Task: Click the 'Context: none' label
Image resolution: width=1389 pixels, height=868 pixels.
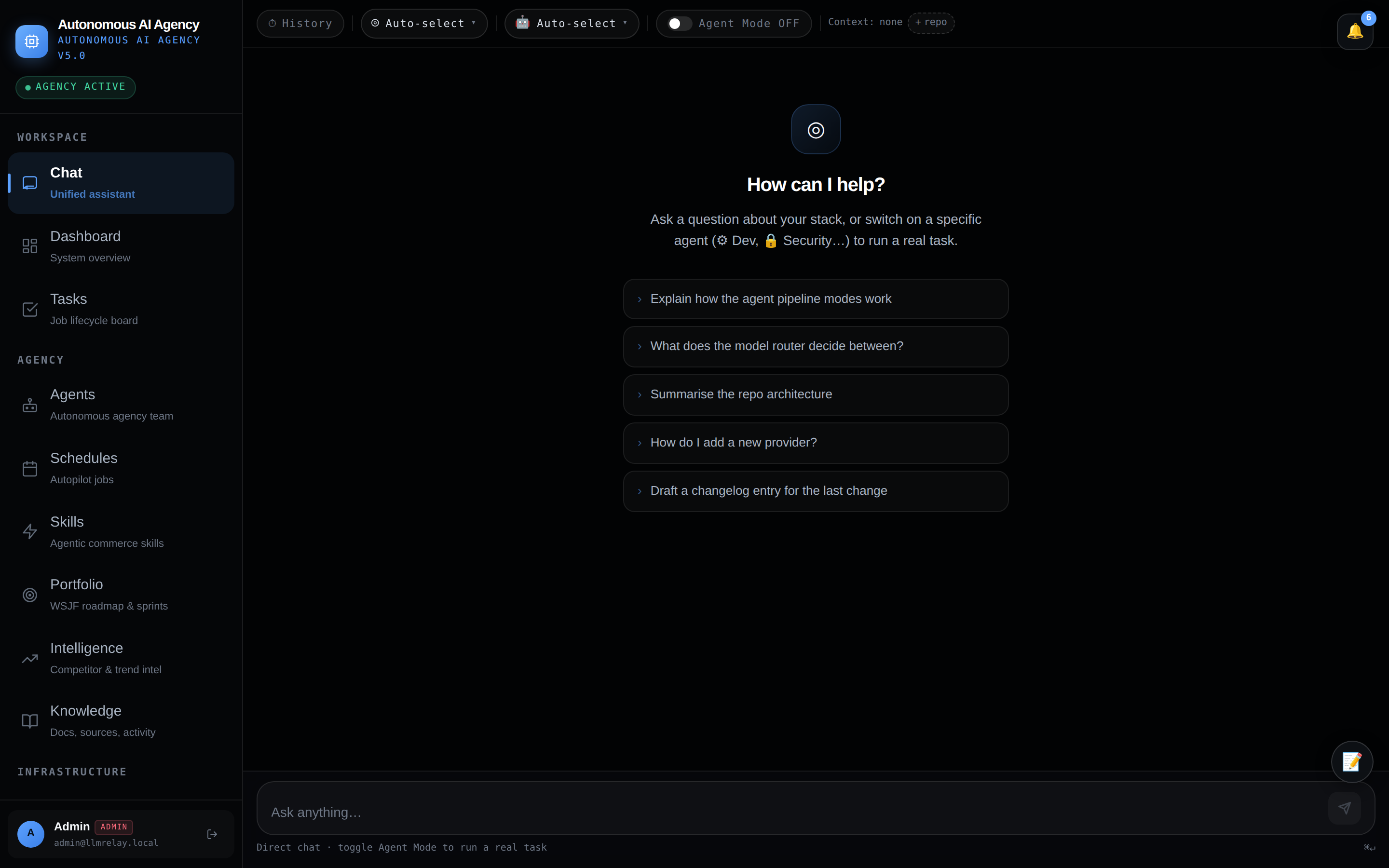Action: [x=865, y=22]
